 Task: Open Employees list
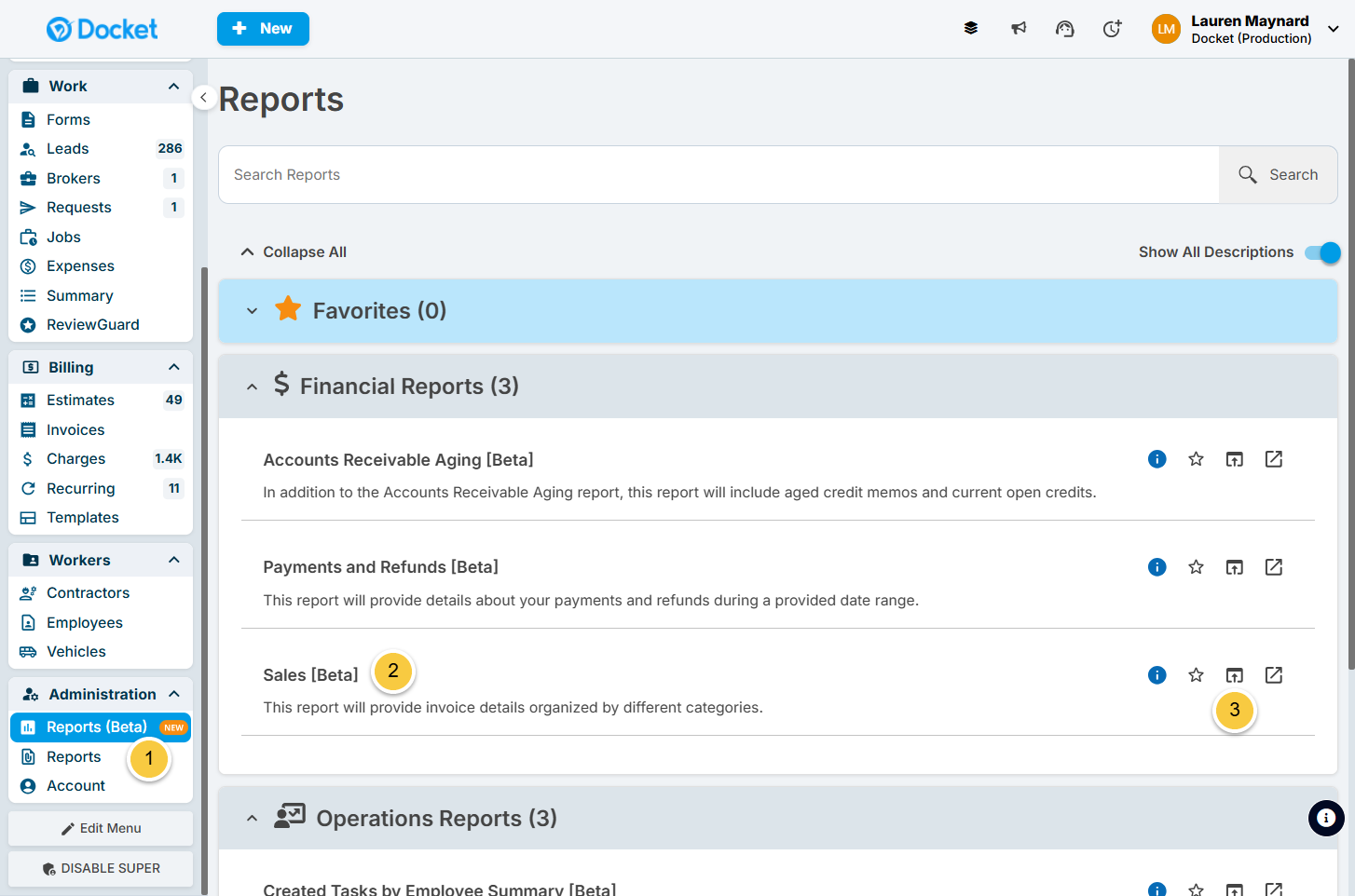point(101,622)
